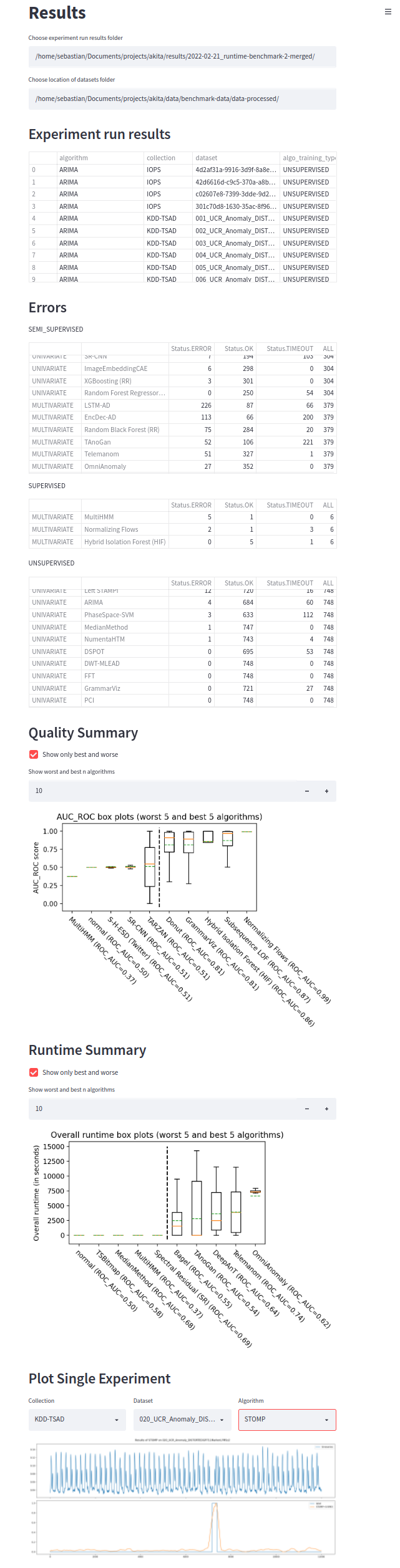Decrease Quality Summary algorithm count with minus
Image resolution: width=400 pixels, height=1568 pixels.
click(x=306, y=791)
